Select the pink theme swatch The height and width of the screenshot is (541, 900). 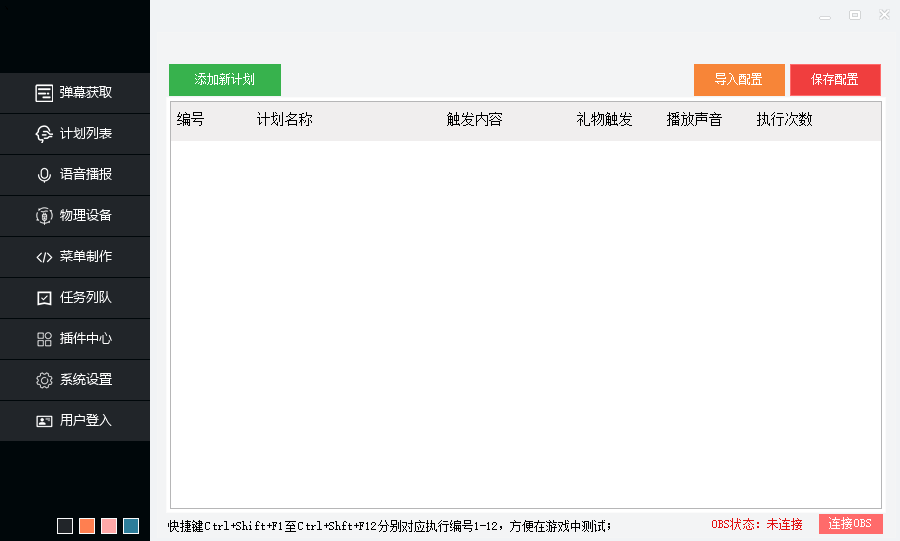pyautogui.click(x=109, y=526)
